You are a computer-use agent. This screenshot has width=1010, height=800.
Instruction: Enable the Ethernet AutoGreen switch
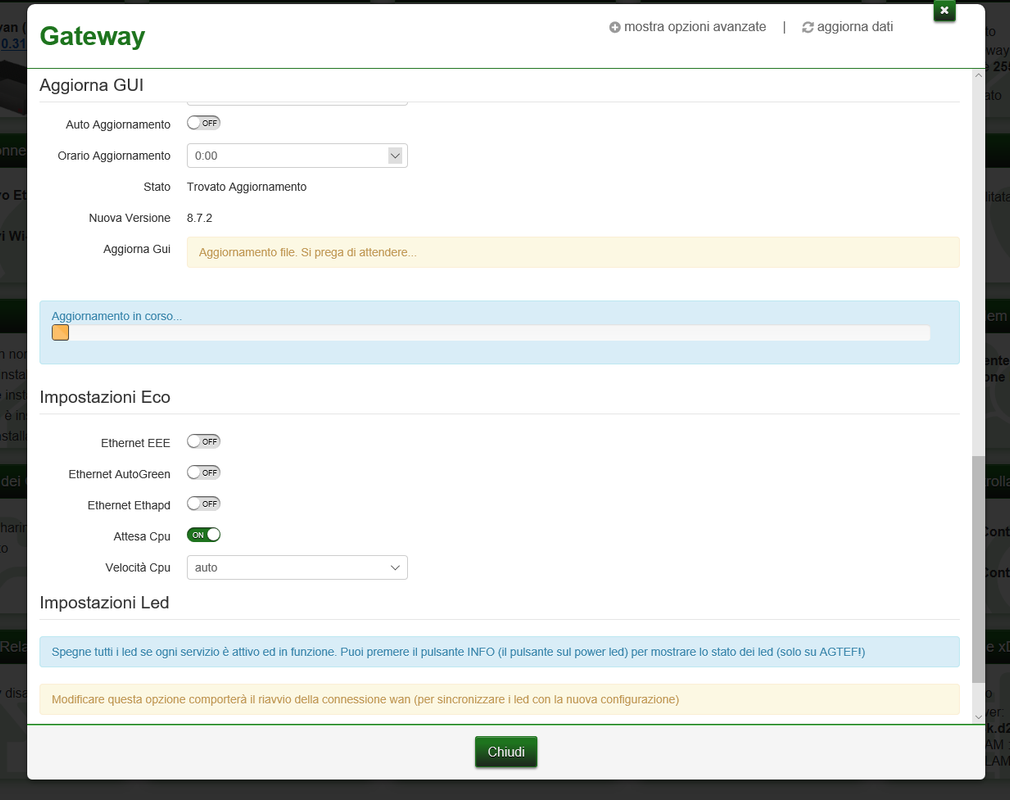204,473
